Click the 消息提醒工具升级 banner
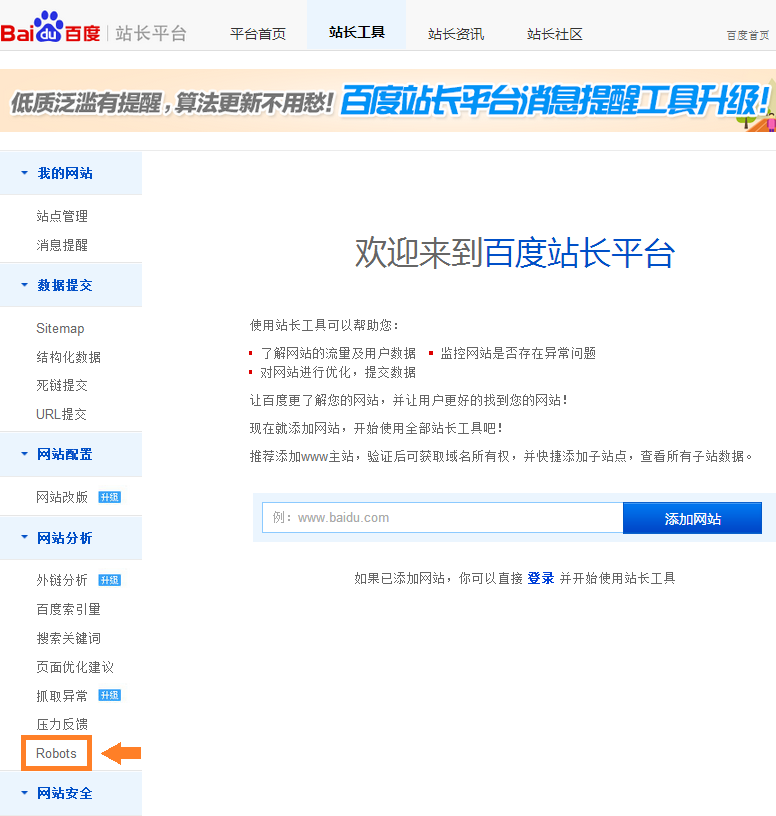Image resolution: width=776 pixels, height=816 pixels. coord(388,100)
